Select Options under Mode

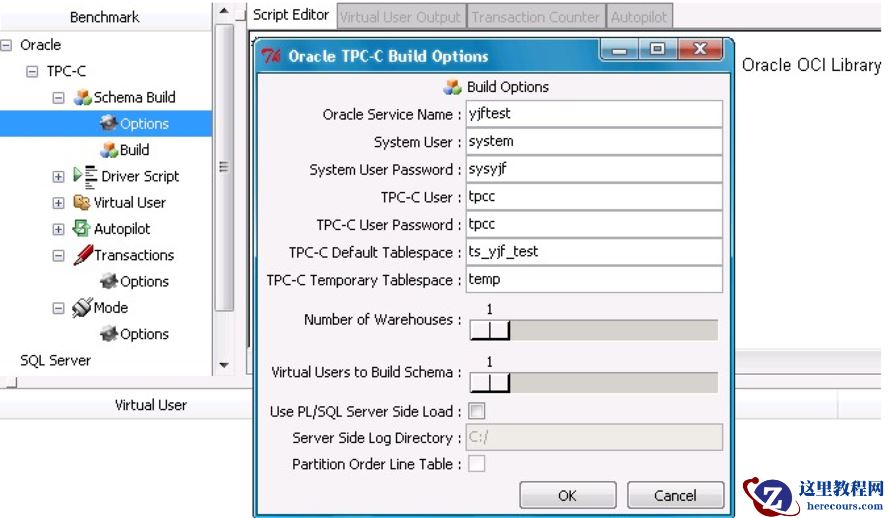(144, 334)
